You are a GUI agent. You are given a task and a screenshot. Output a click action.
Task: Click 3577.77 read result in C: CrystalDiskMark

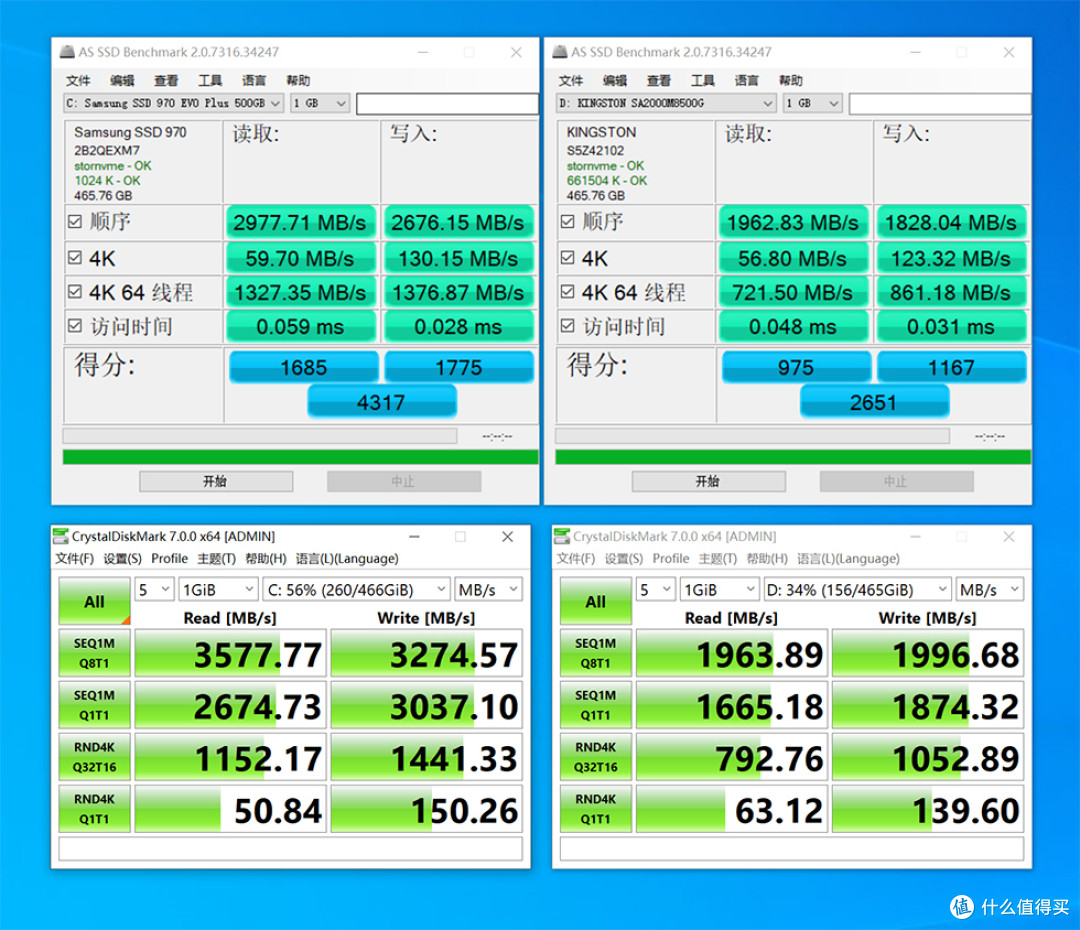230,653
